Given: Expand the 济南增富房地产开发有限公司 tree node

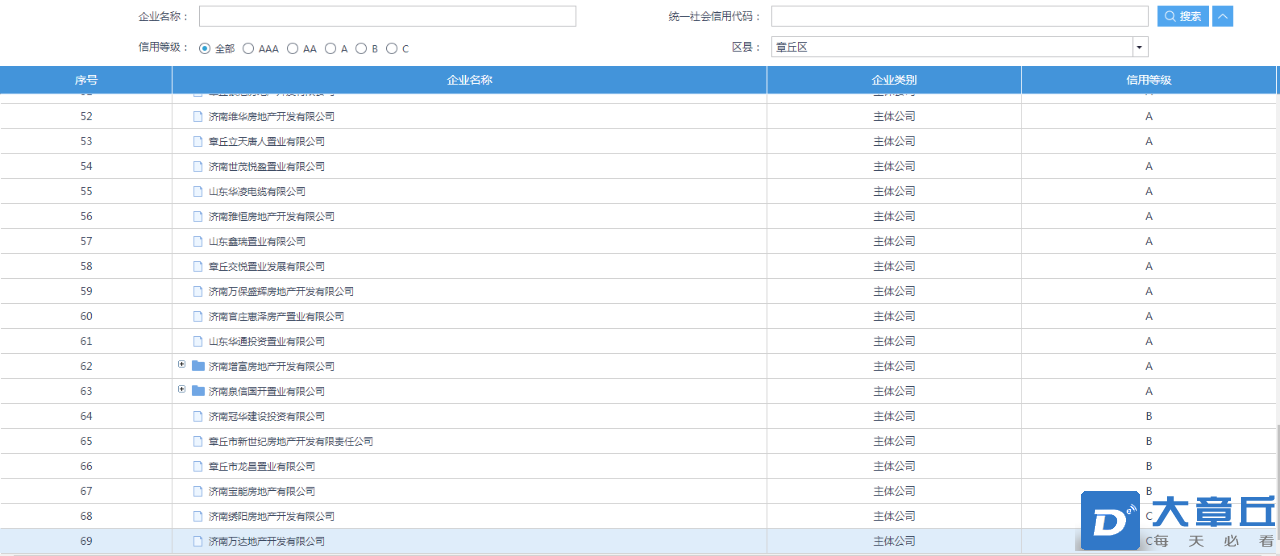Looking at the screenshot, I should [x=182, y=365].
